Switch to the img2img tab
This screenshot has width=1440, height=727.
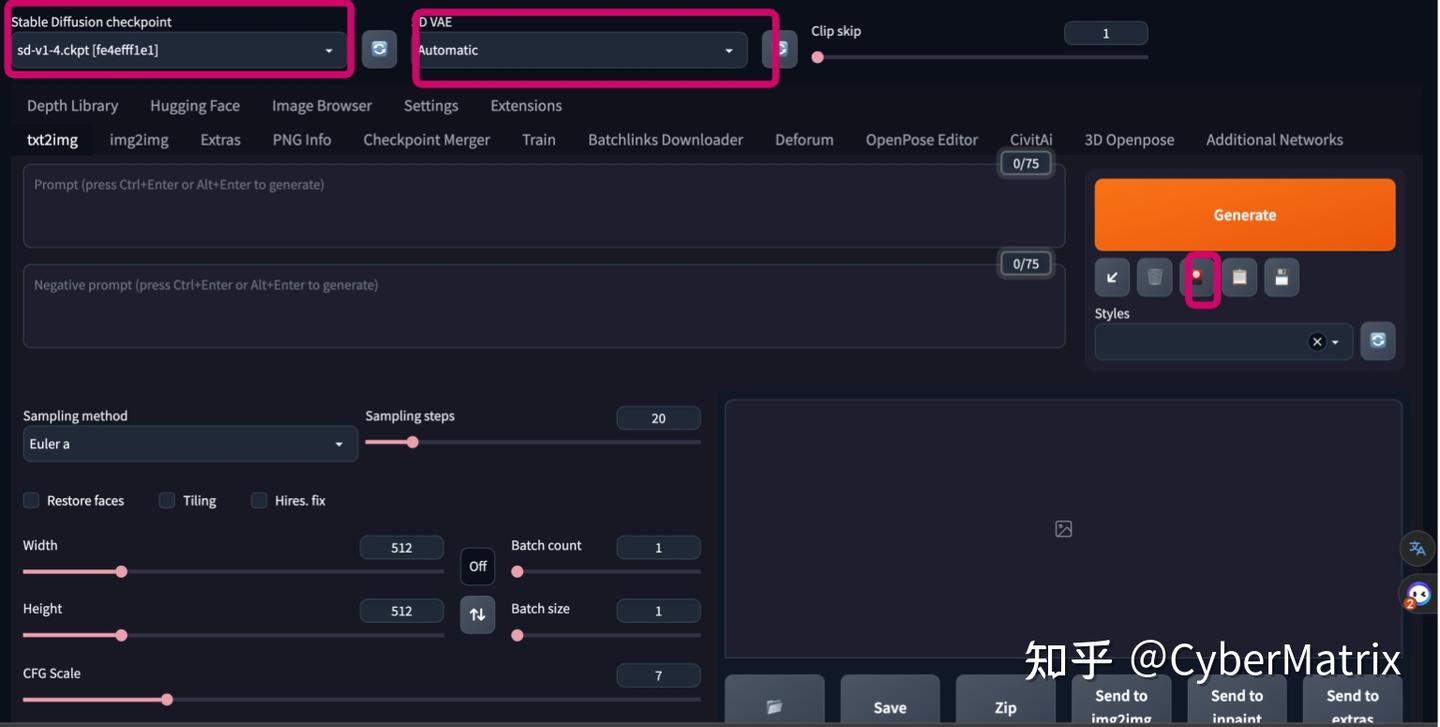click(x=139, y=139)
